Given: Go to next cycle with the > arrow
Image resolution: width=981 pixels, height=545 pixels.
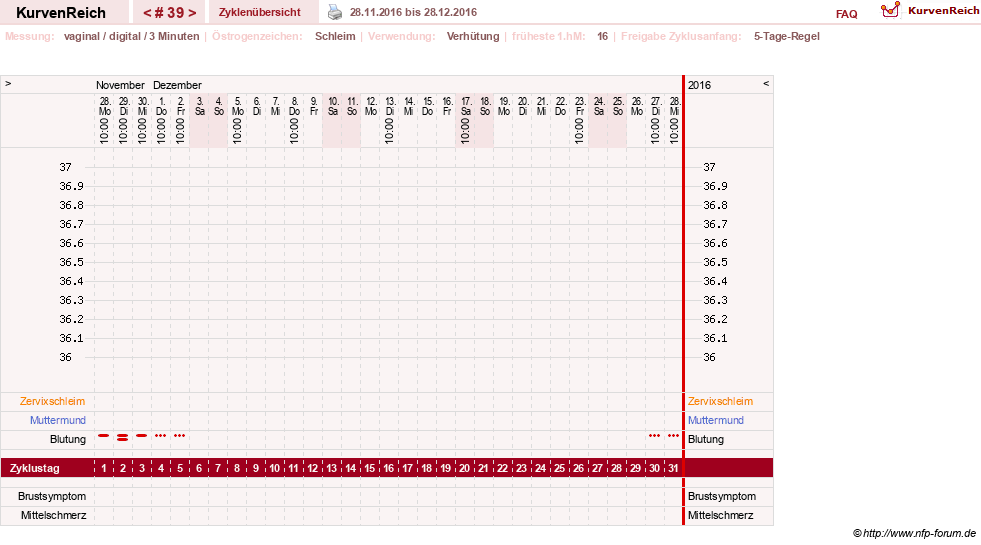Looking at the screenshot, I should 192,13.
